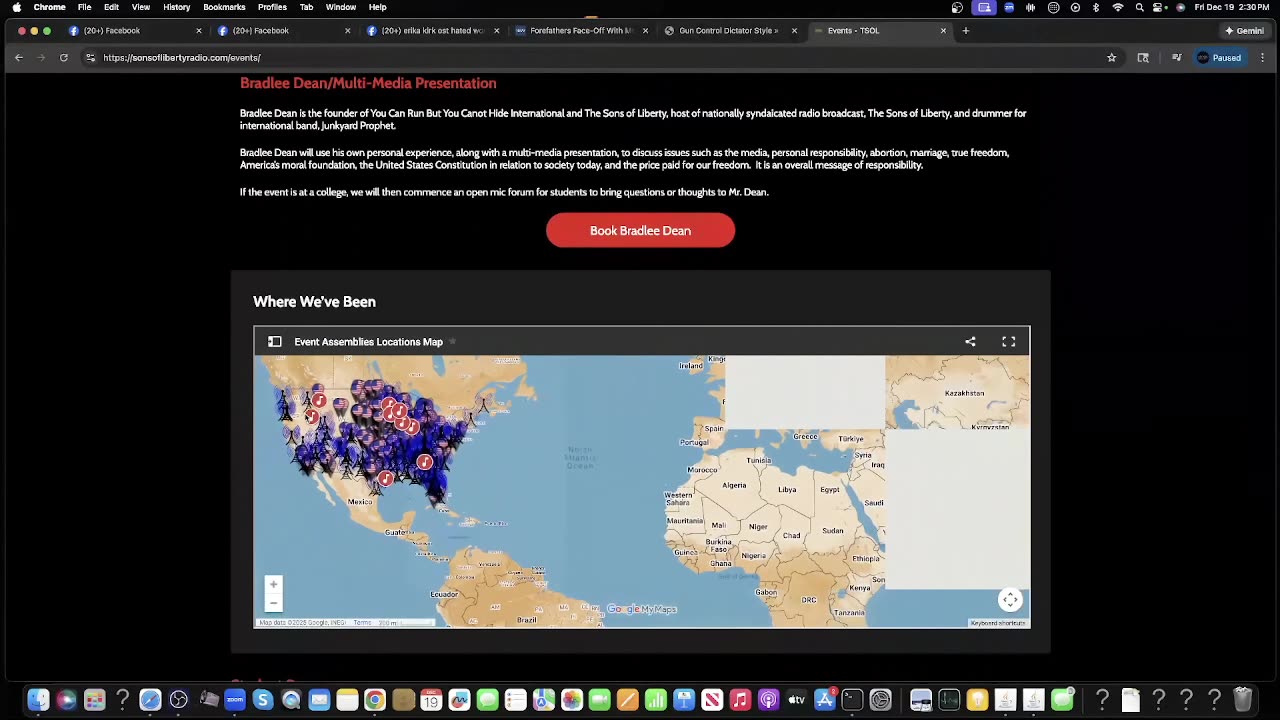Open the View menu

[x=141, y=7]
